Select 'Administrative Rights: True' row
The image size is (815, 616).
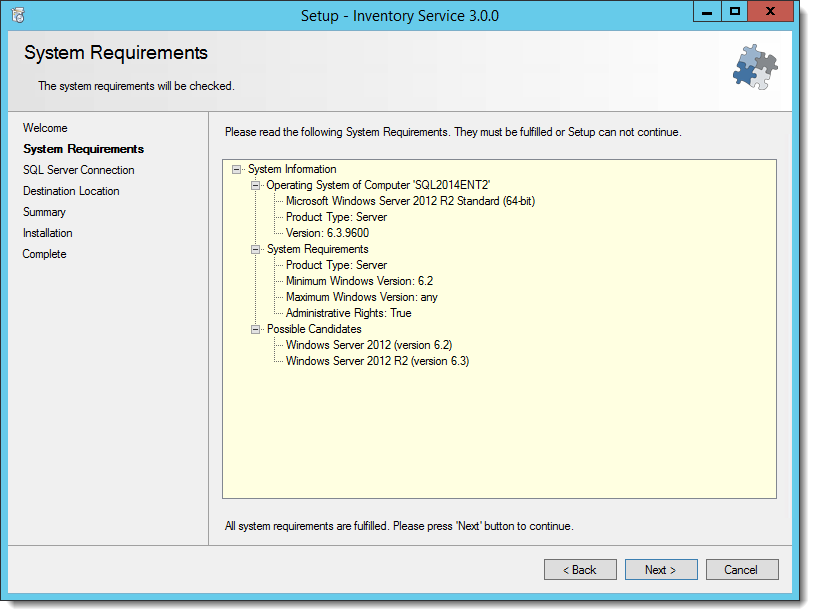[x=348, y=313]
